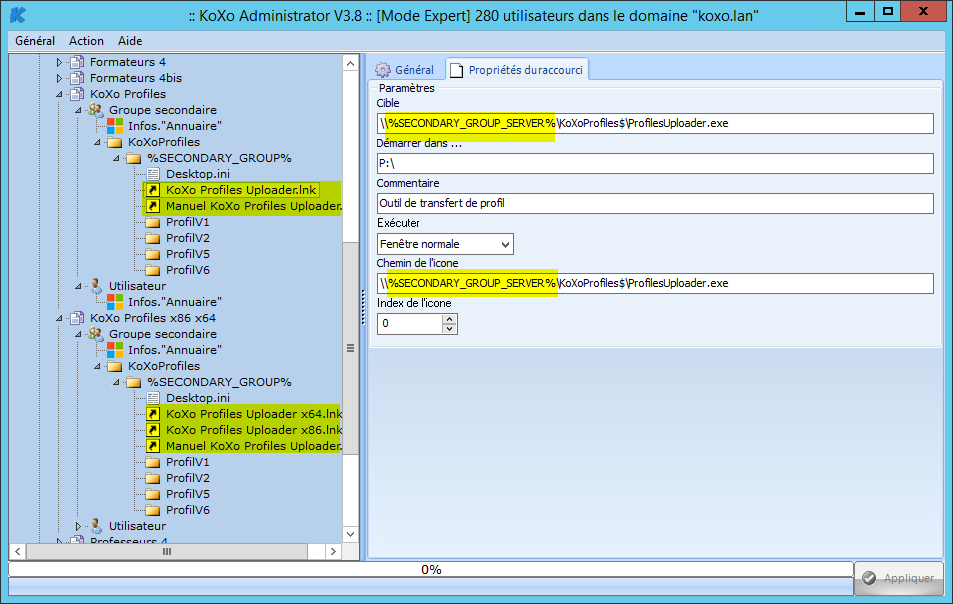Open the Général menu

click(x=35, y=41)
